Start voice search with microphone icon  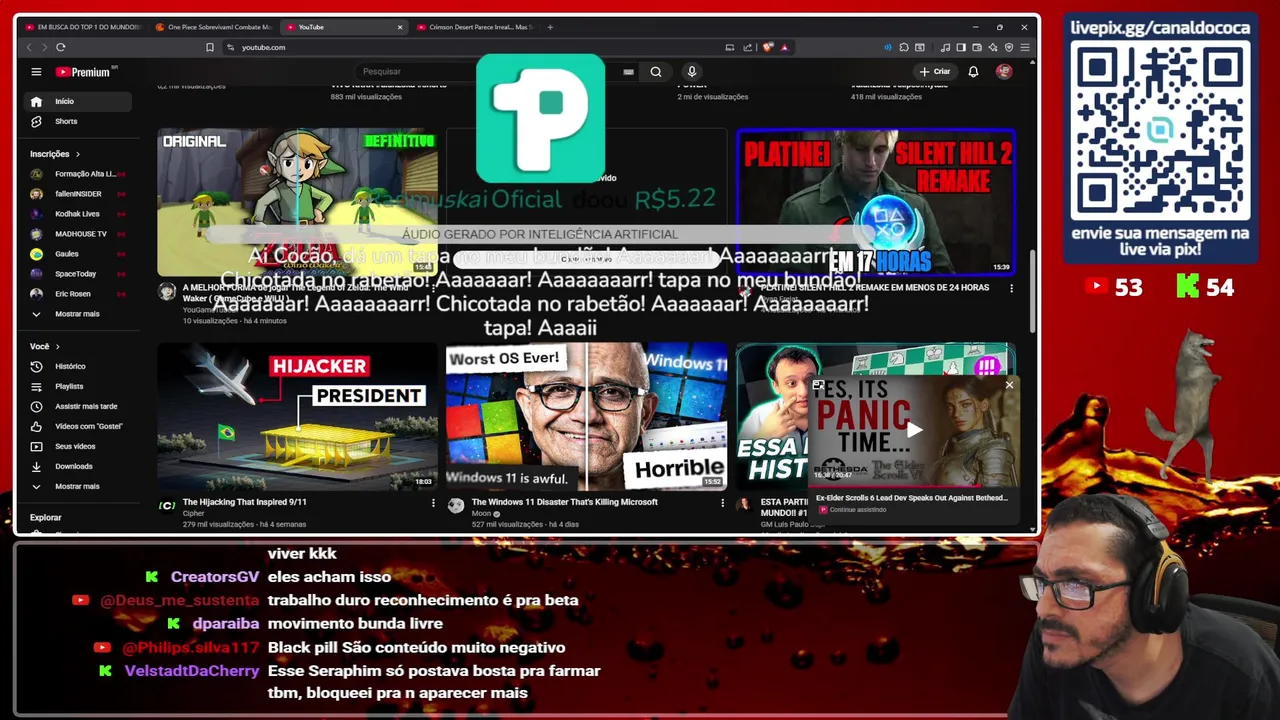coord(691,72)
